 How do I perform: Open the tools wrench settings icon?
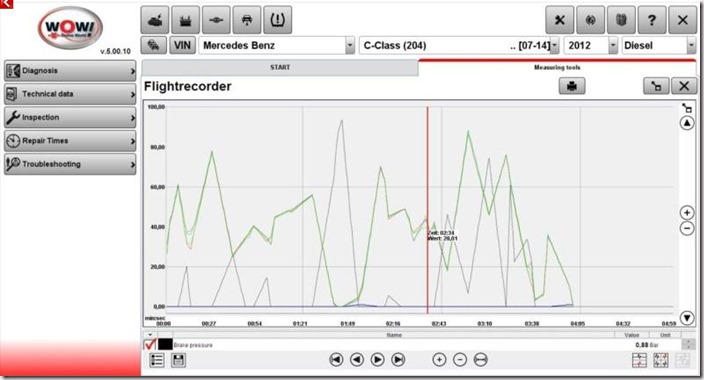pyautogui.click(x=559, y=20)
